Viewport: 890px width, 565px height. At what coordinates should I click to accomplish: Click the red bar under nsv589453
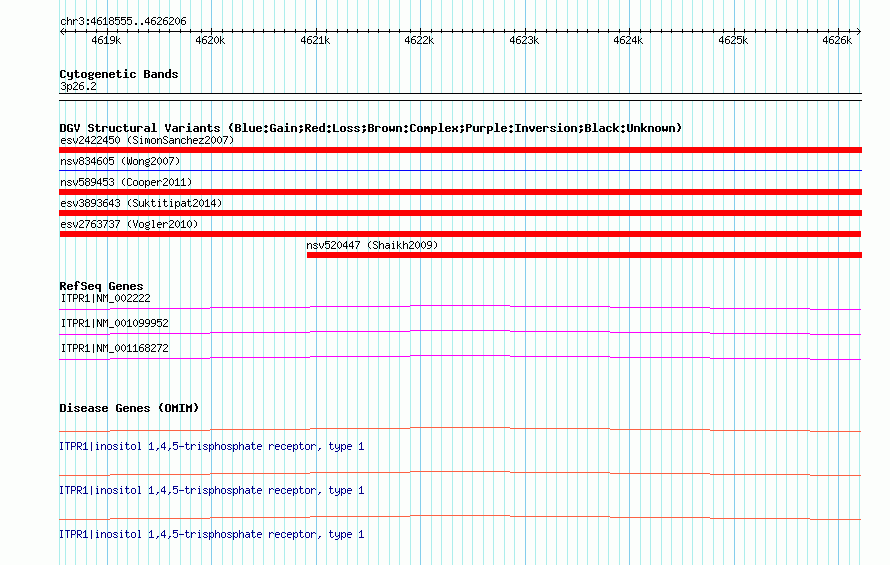(460, 192)
